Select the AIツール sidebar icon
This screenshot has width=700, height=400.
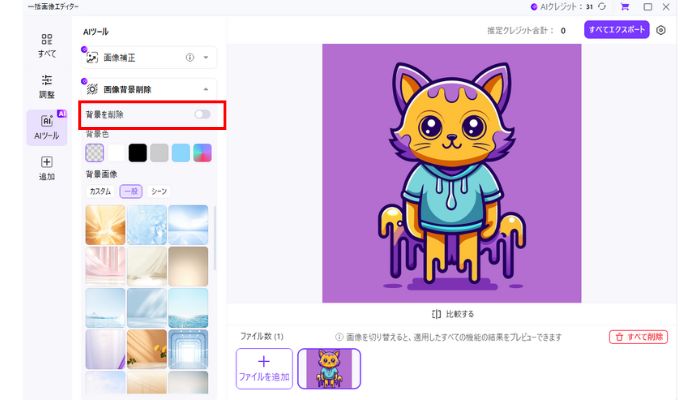[x=47, y=127]
